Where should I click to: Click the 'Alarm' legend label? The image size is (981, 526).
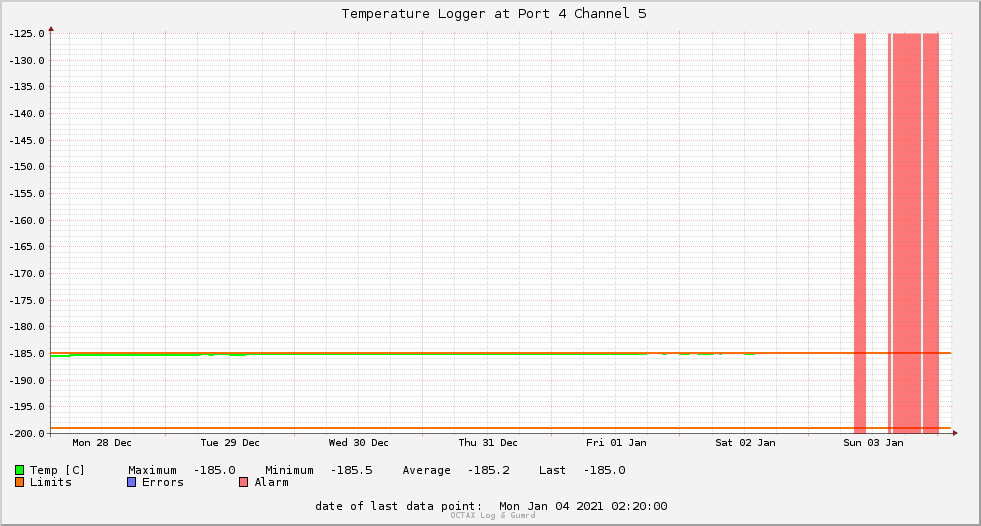(271, 482)
